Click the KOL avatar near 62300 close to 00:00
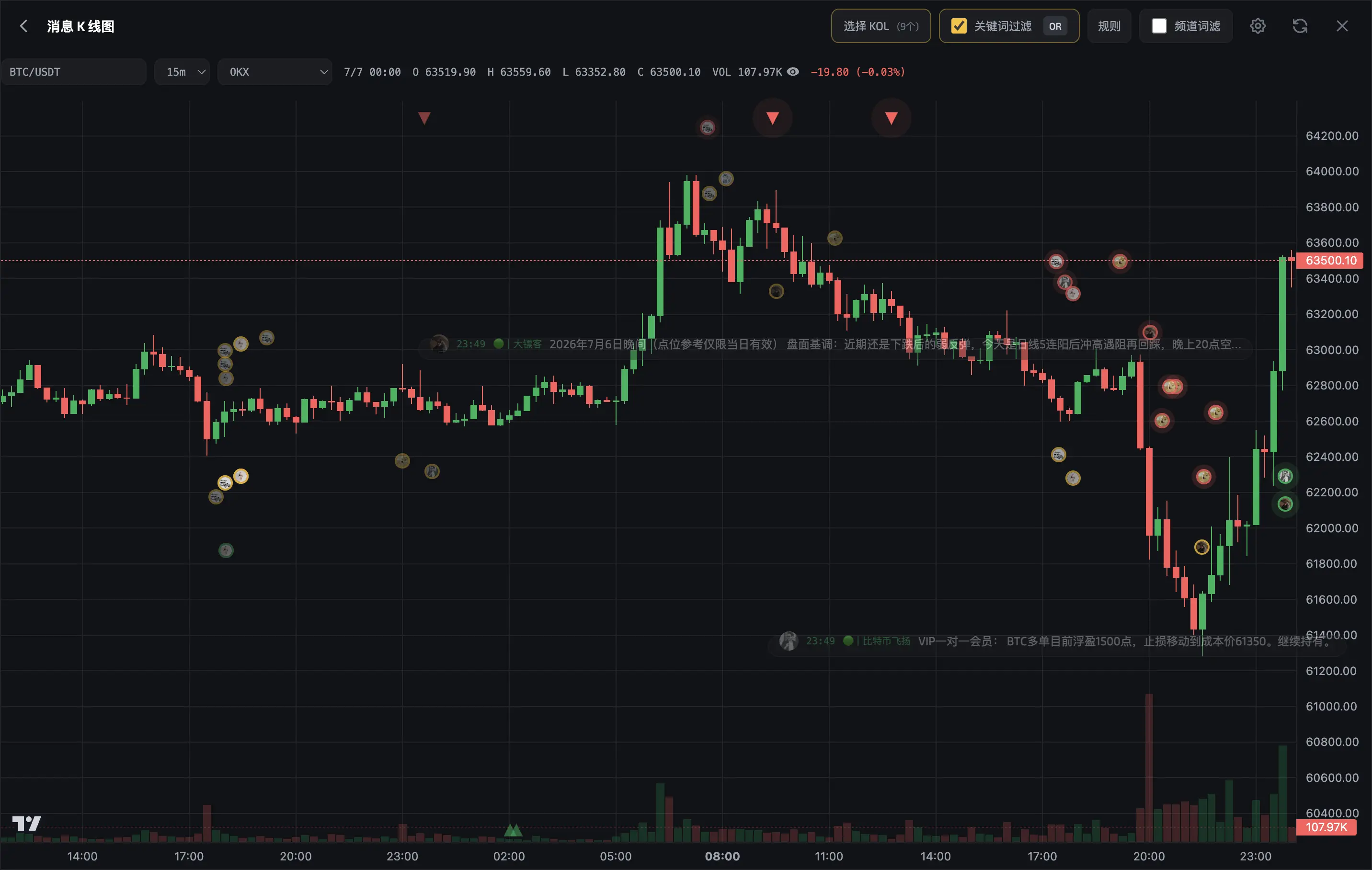Image resolution: width=1372 pixels, height=870 pixels. click(432, 472)
